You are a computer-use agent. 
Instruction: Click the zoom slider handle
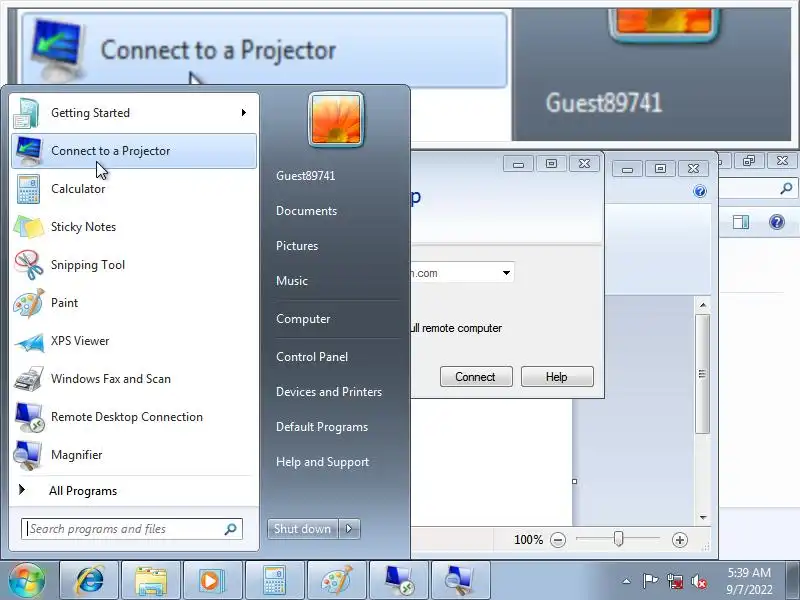pyautogui.click(x=618, y=539)
